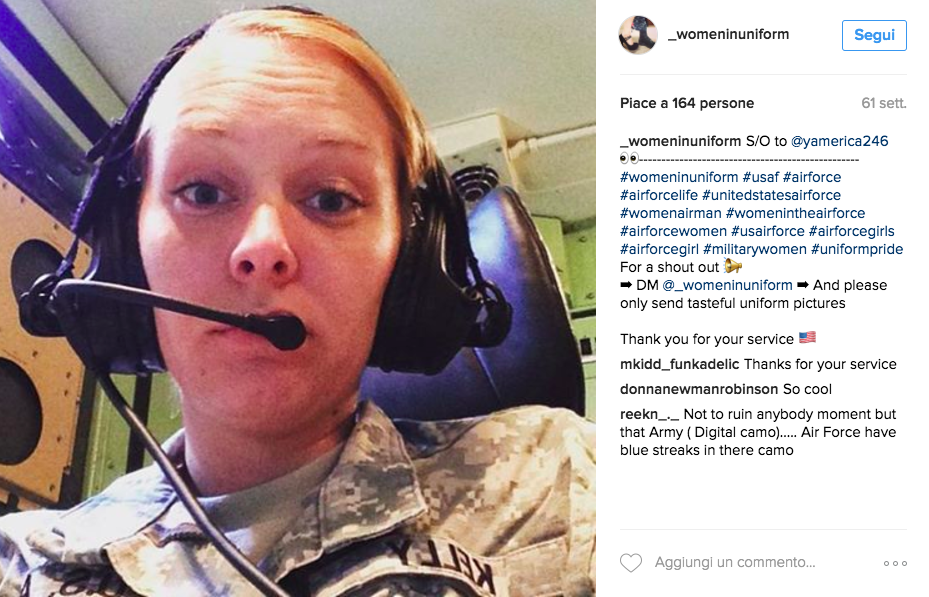Open the #usaf hashtag

pos(761,177)
